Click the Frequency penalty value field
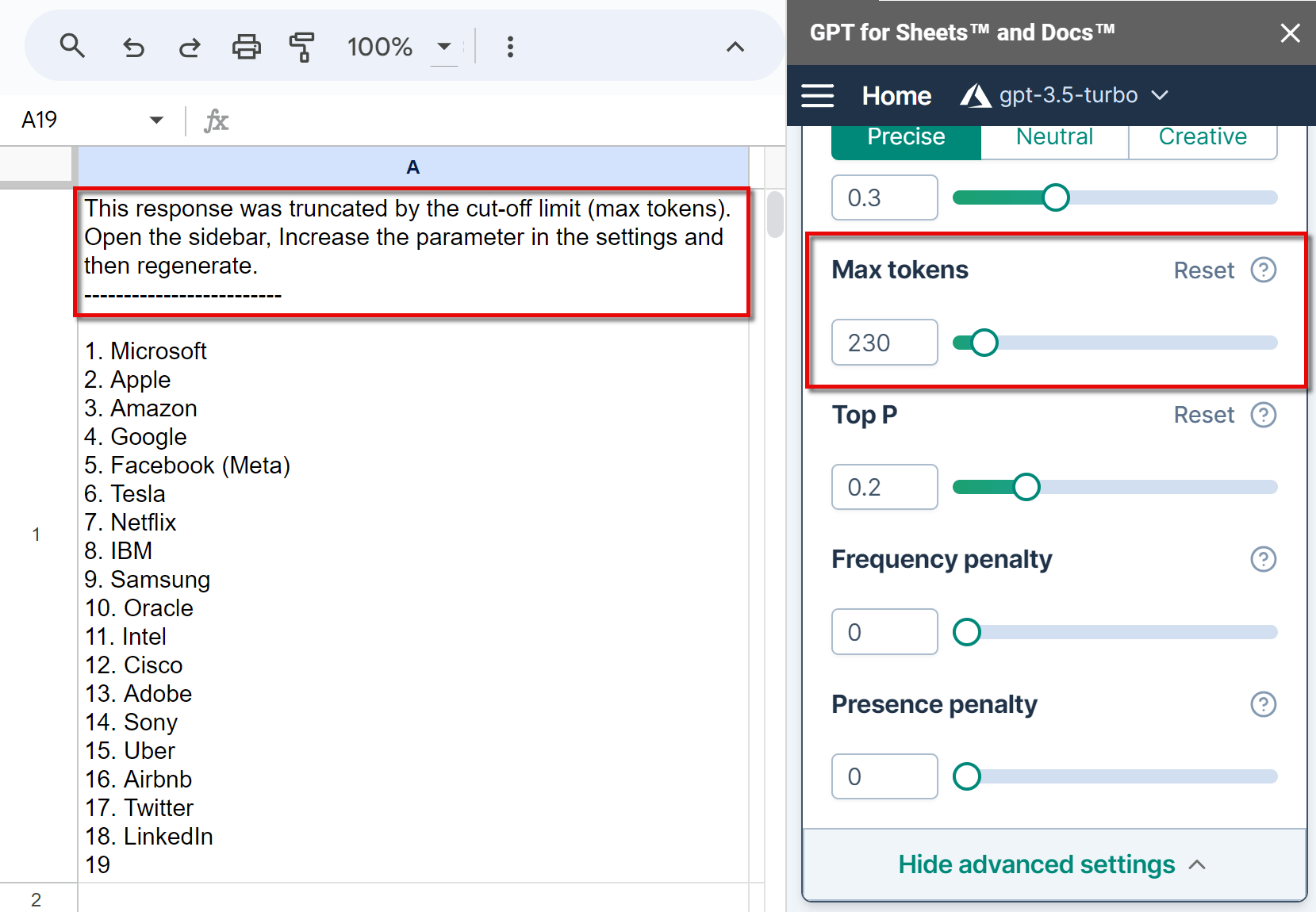 (x=884, y=632)
